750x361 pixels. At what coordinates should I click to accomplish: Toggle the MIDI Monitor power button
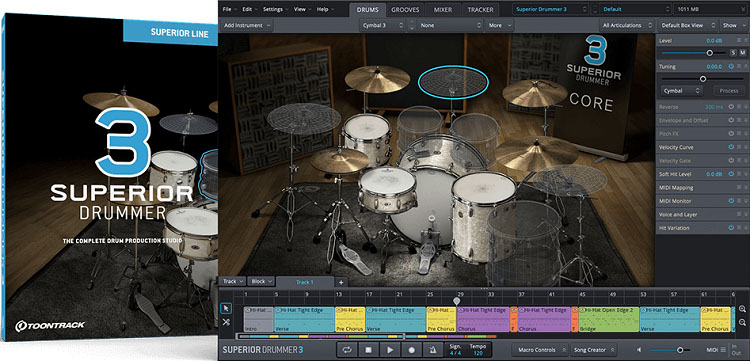(x=731, y=201)
